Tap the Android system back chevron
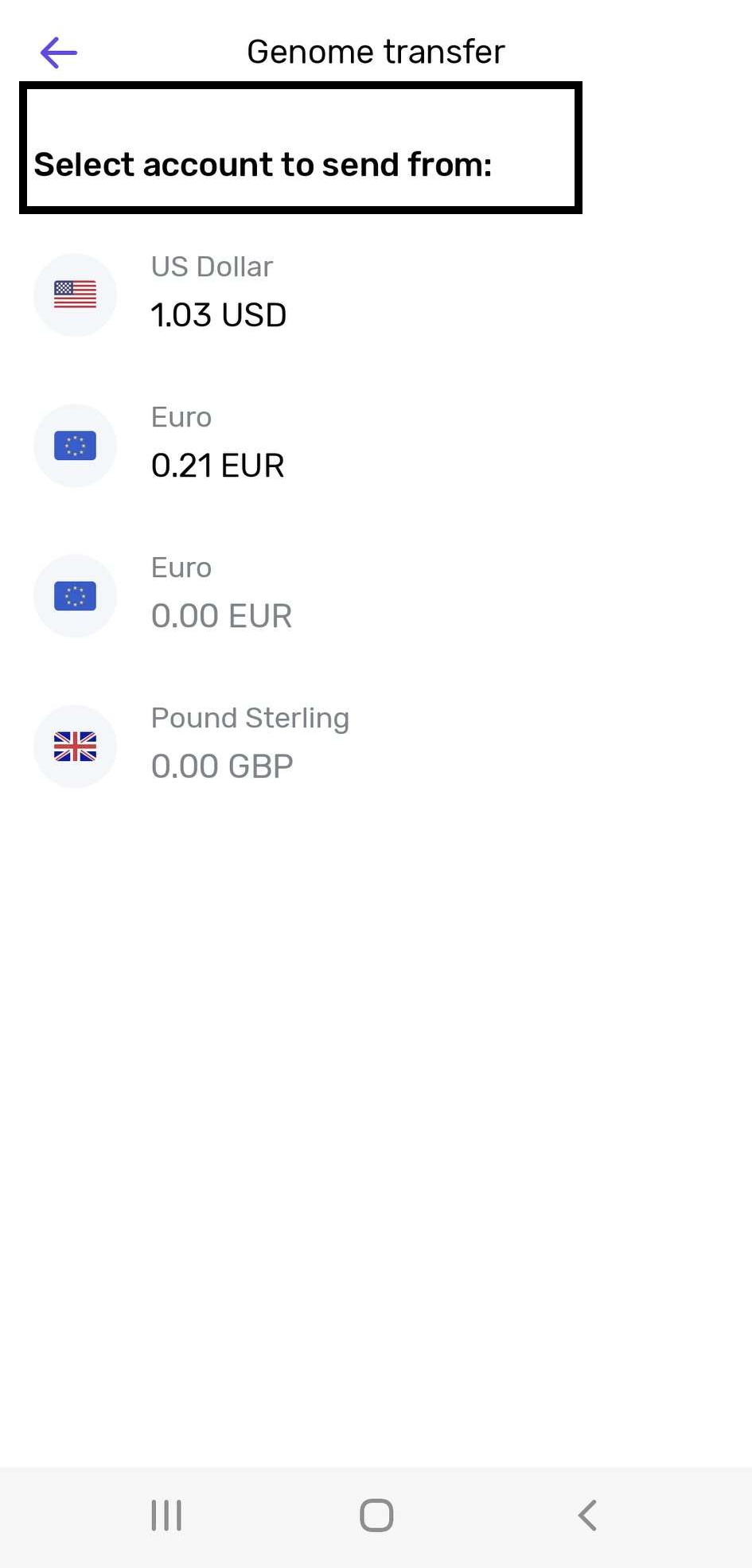The width and height of the screenshot is (752, 1568). pos(587,1515)
